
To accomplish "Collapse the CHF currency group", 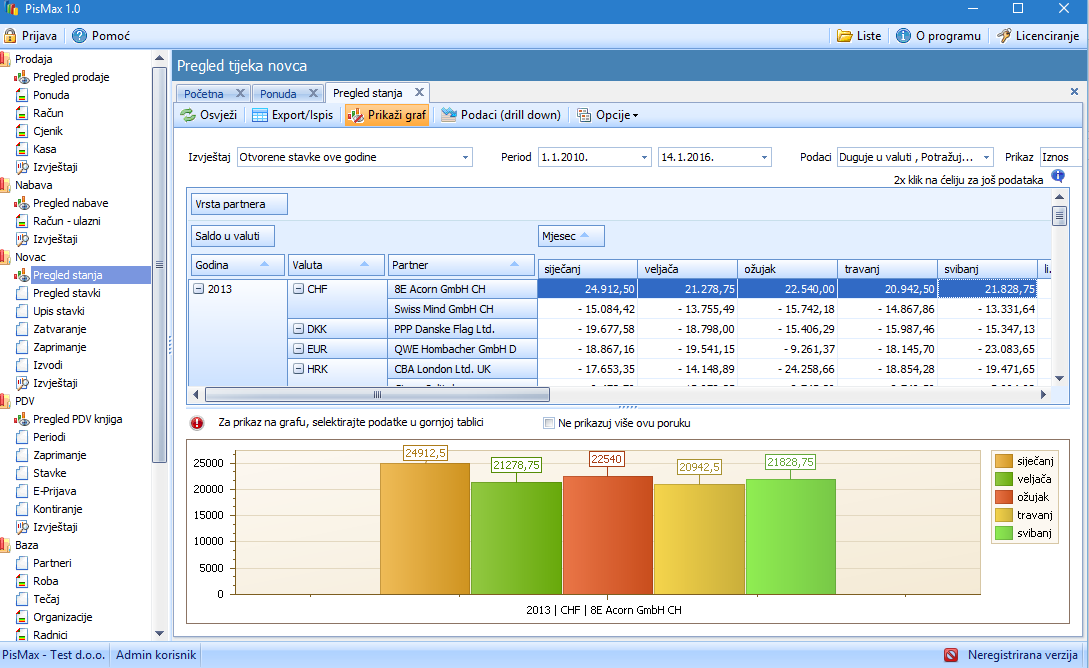I will (x=299, y=289).
